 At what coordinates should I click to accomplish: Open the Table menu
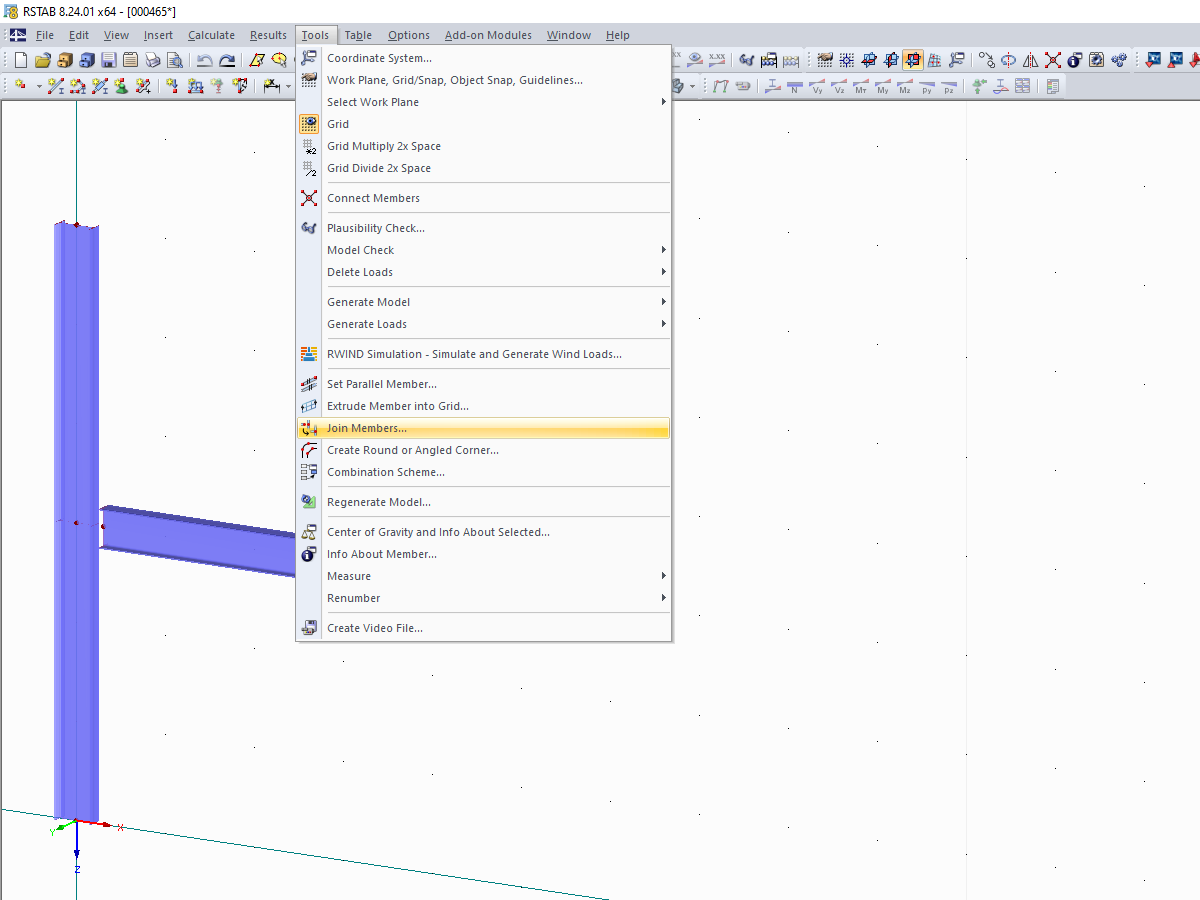358,35
